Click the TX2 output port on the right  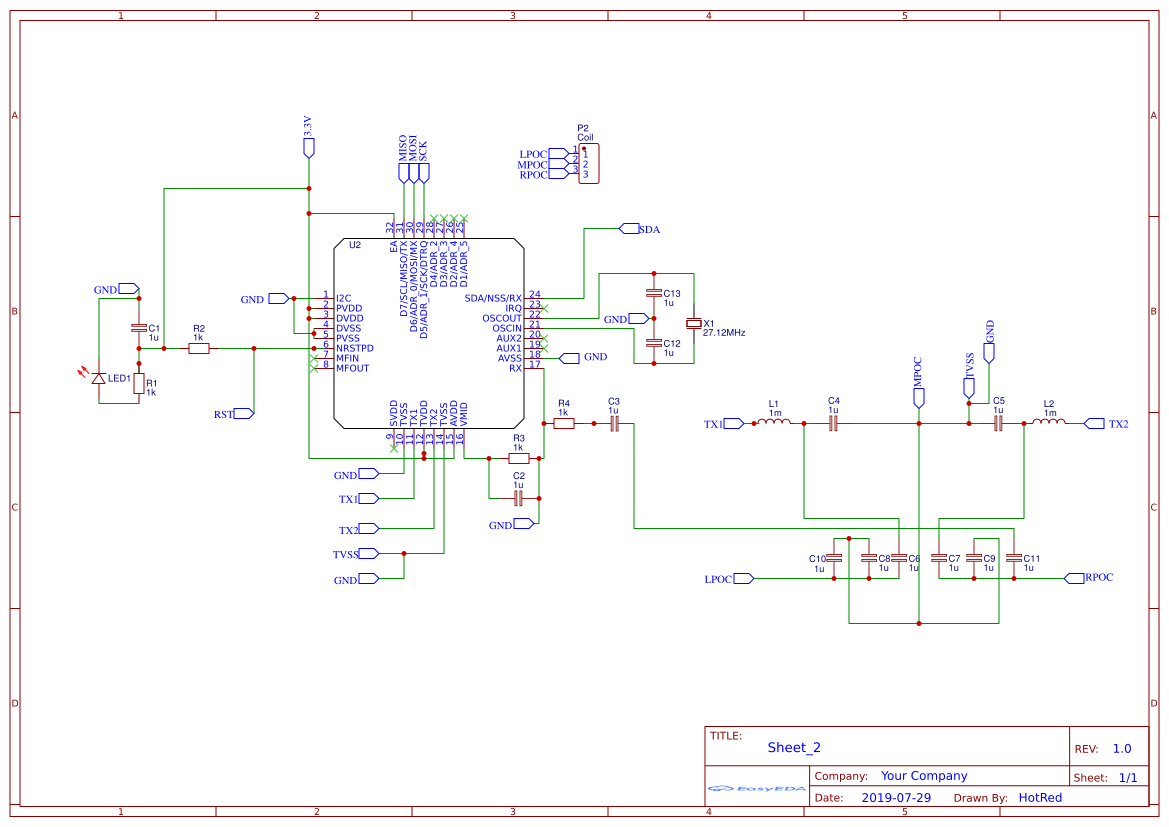click(1094, 423)
